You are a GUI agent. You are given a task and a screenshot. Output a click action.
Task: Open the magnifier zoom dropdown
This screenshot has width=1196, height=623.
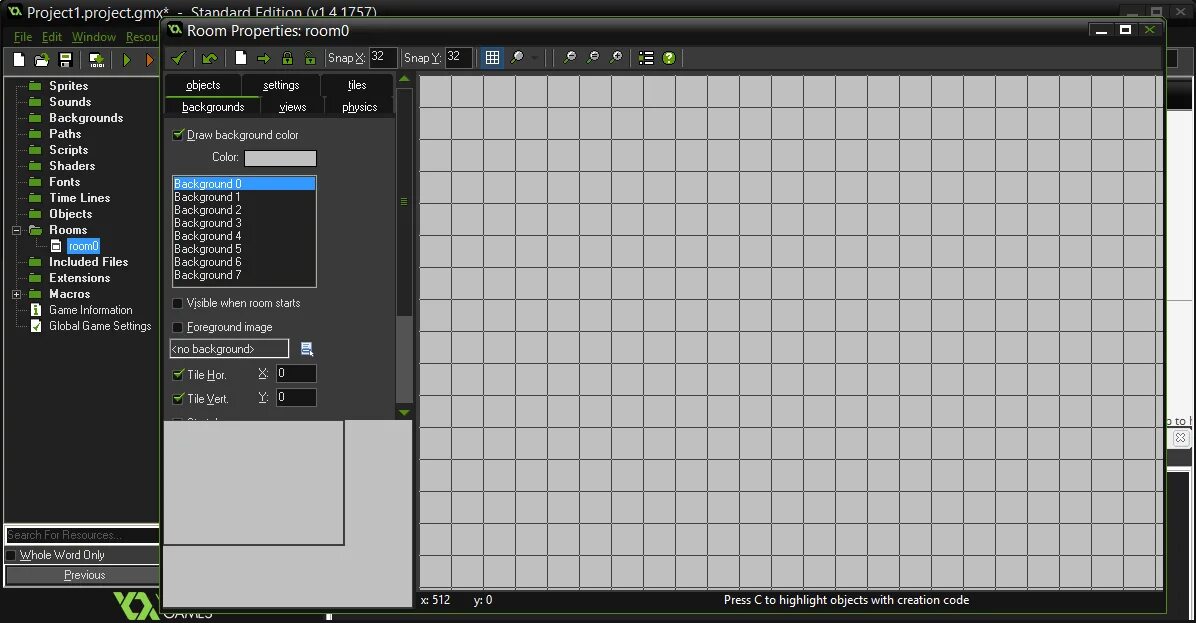coord(535,58)
